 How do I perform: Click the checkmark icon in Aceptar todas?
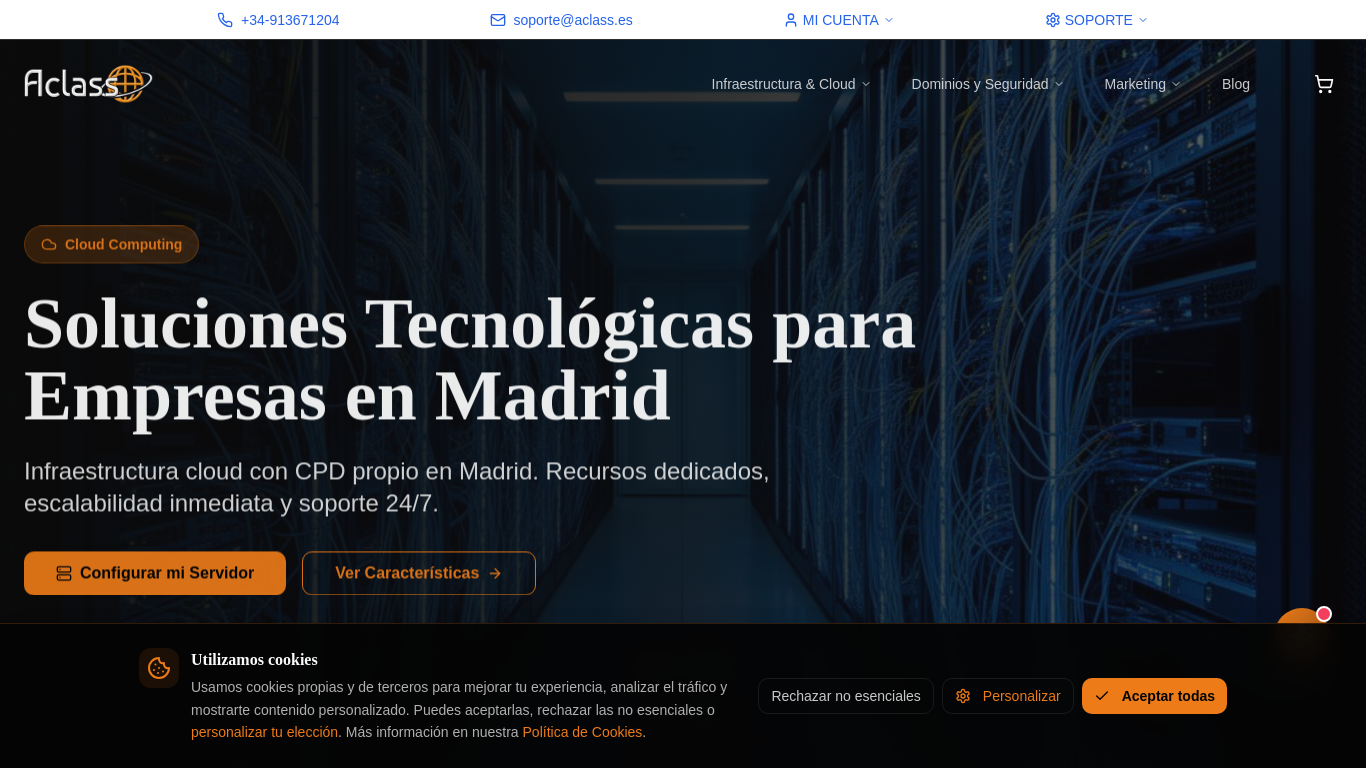1102,696
